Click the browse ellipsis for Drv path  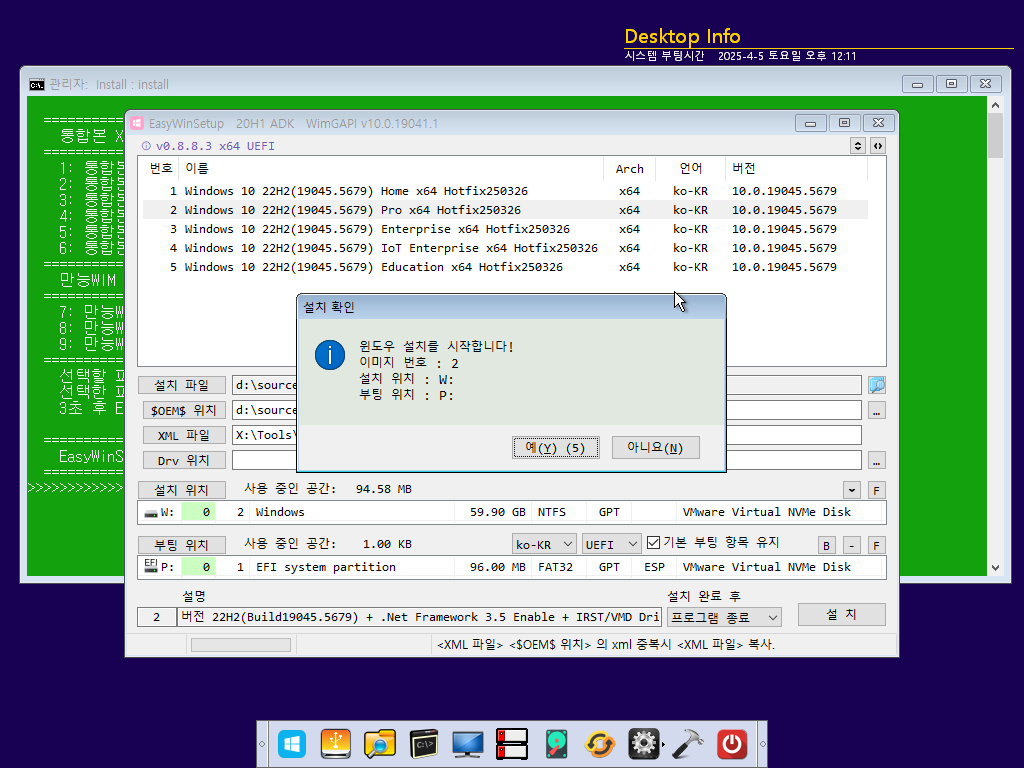click(x=876, y=460)
